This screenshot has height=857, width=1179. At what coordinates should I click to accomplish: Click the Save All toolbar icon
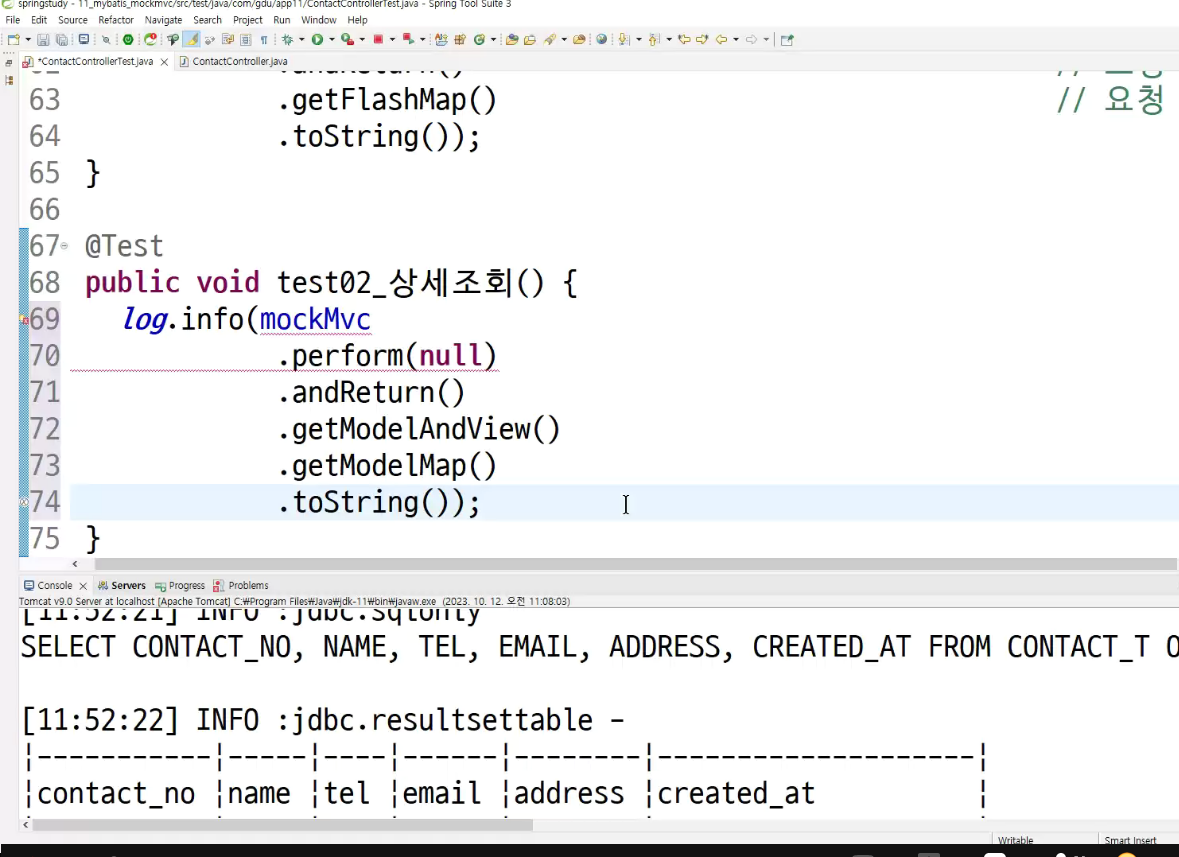[62, 40]
